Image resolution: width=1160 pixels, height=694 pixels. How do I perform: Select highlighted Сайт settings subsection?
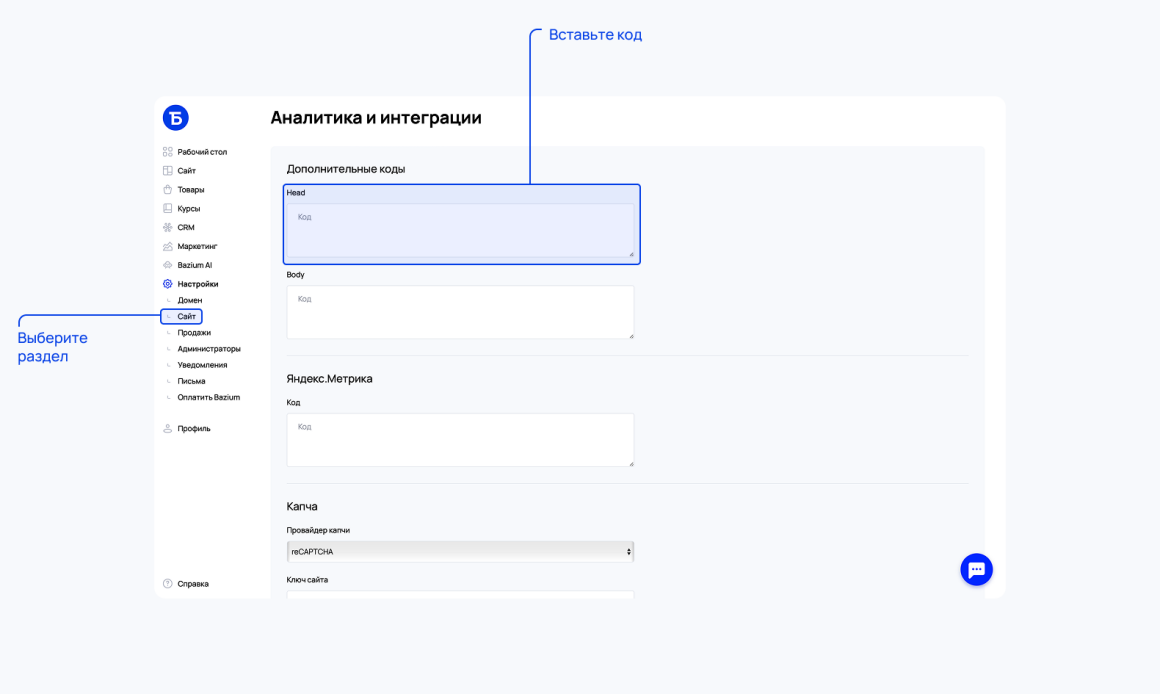pyautogui.click(x=186, y=317)
